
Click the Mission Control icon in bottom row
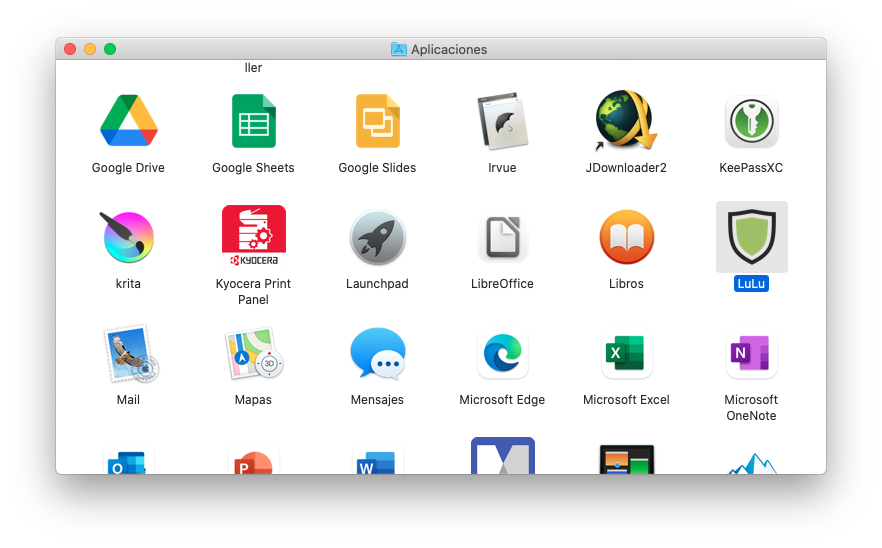click(x=627, y=459)
